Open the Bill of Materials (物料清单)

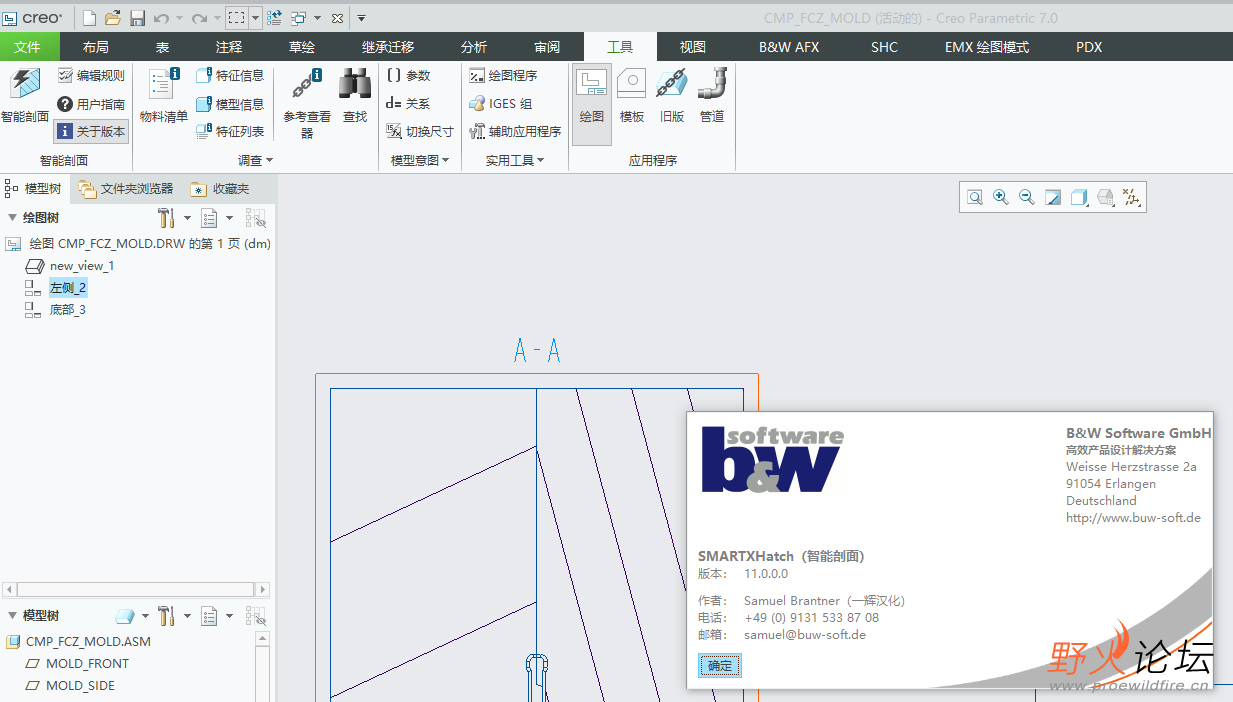[164, 97]
